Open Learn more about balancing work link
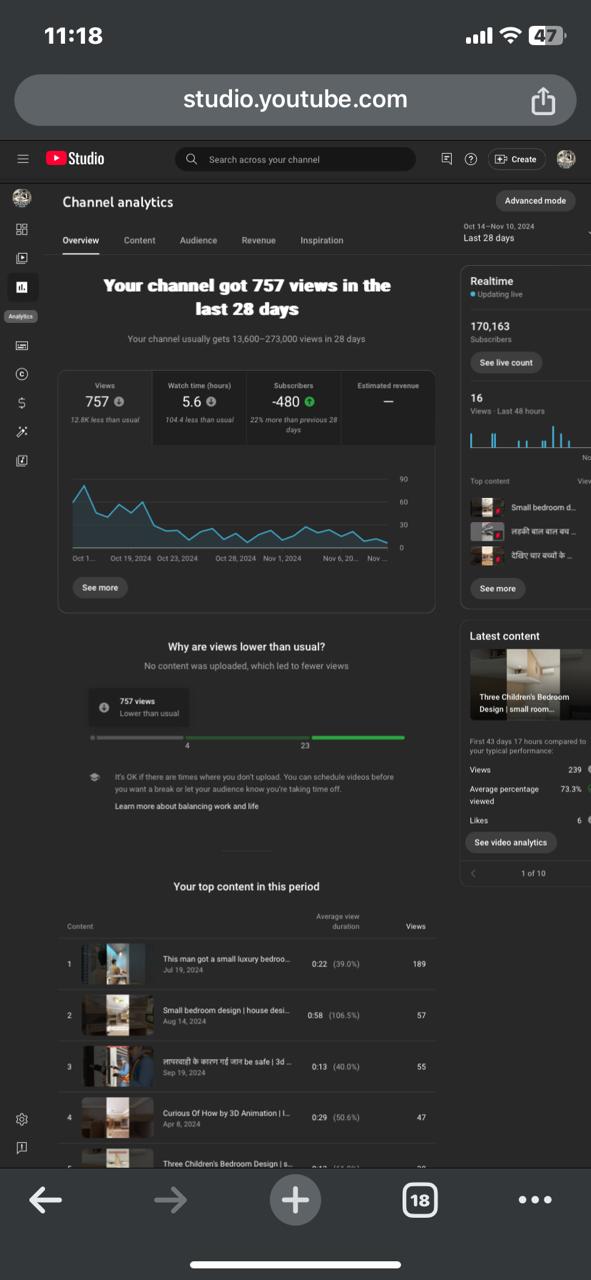This screenshot has height=1280, width=591. tap(186, 806)
